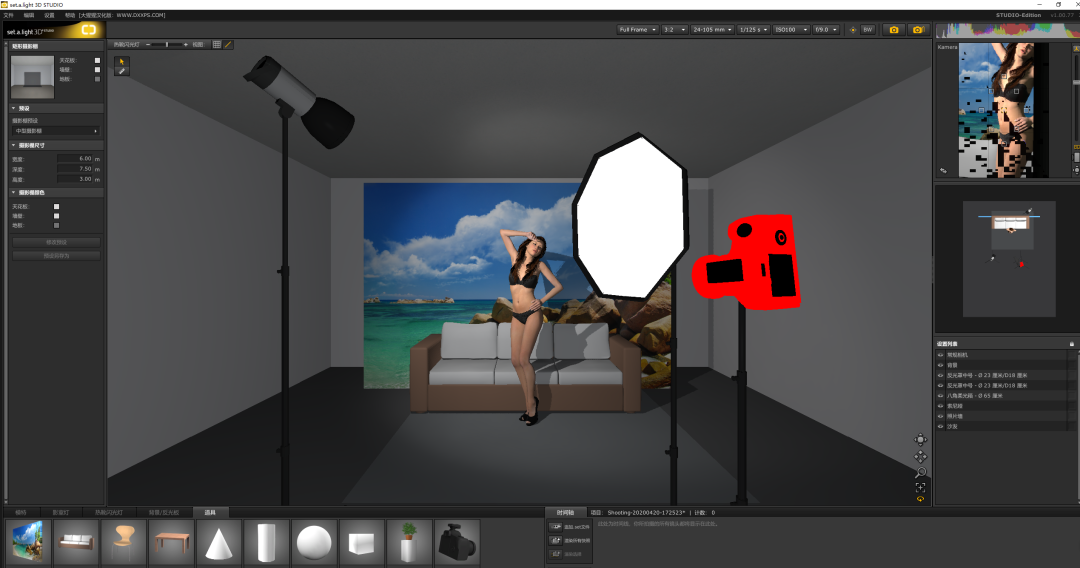Open the studio preset dropdown in left panel
Image resolution: width=1080 pixels, height=568 pixels.
[56, 131]
